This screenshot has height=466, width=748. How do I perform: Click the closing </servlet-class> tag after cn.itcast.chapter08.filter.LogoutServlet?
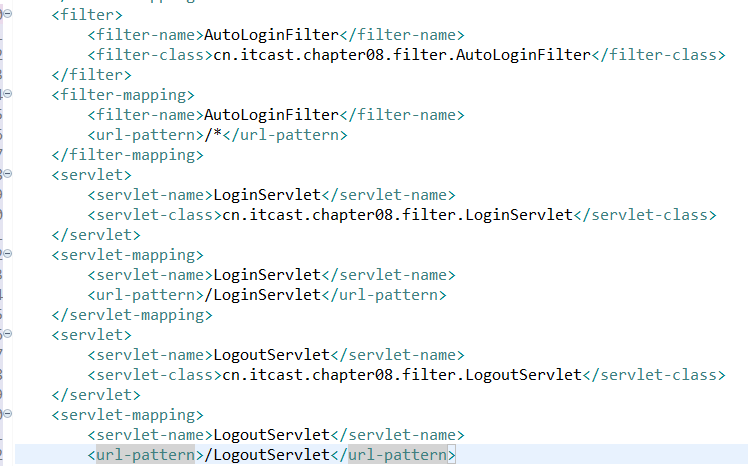pos(654,375)
